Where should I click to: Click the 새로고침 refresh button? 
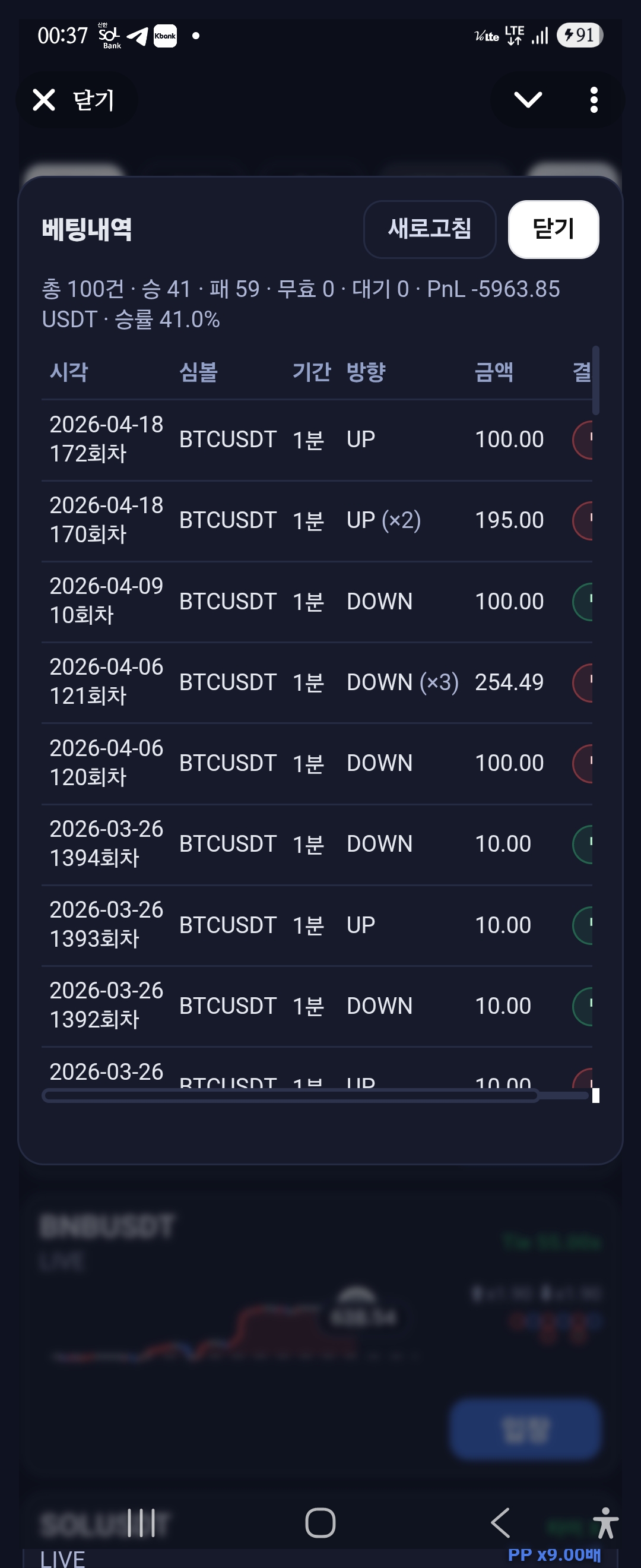click(429, 229)
